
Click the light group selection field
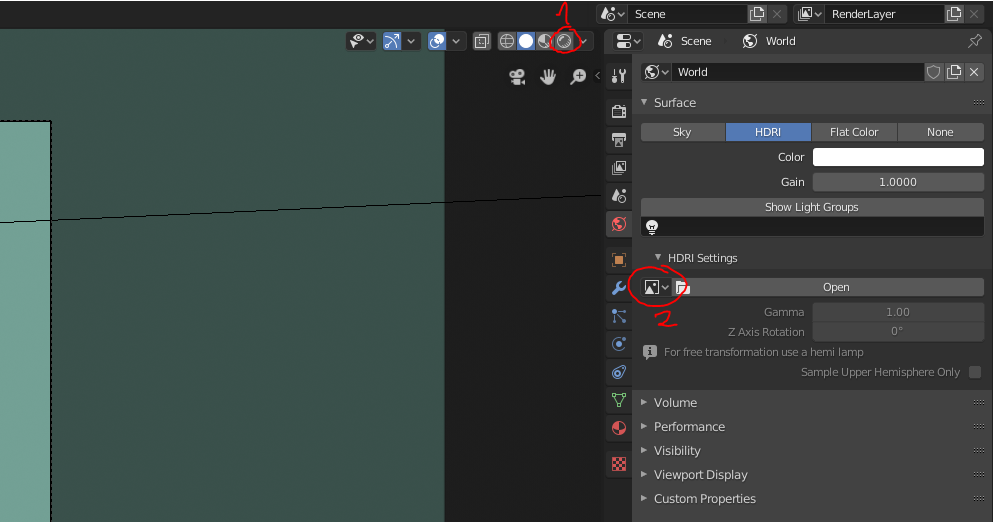coord(812,227)
